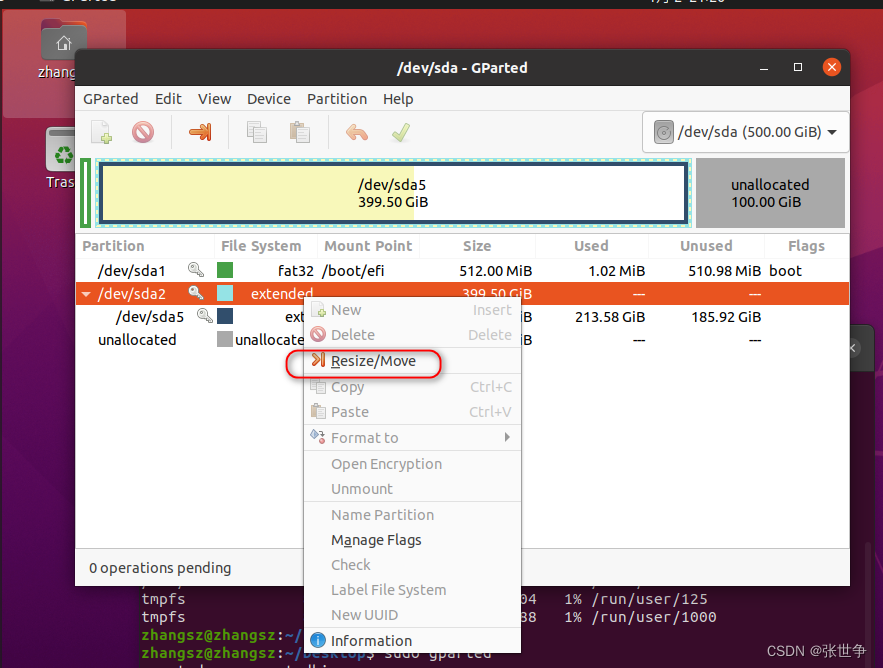Screen dimensions: 883x668
Task: Open the View menu
Action: coord(214,99)
